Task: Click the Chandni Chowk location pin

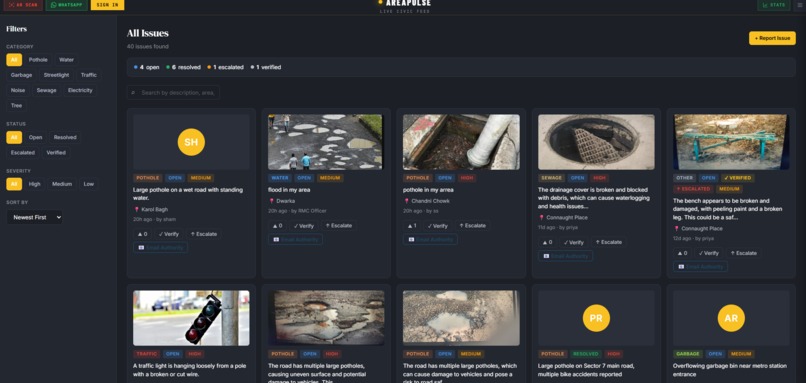Action: tap(406, 201)
